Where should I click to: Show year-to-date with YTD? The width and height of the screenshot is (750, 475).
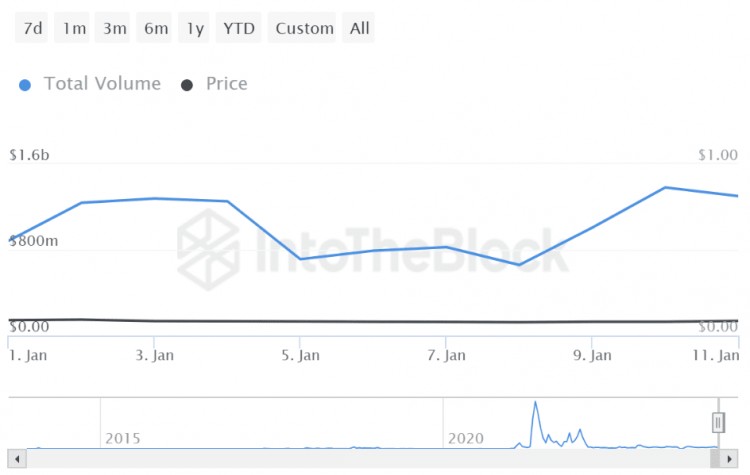(240, 28)
